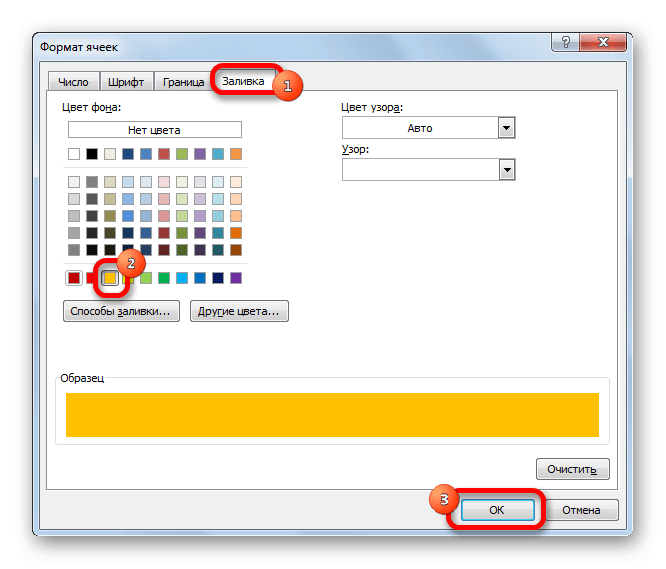Image resolution: width=666 pixels, height=569 pixels.
Task: Pick medium blue in the theme colors top row
Action: pyautogui.click(x=146, y=154)
